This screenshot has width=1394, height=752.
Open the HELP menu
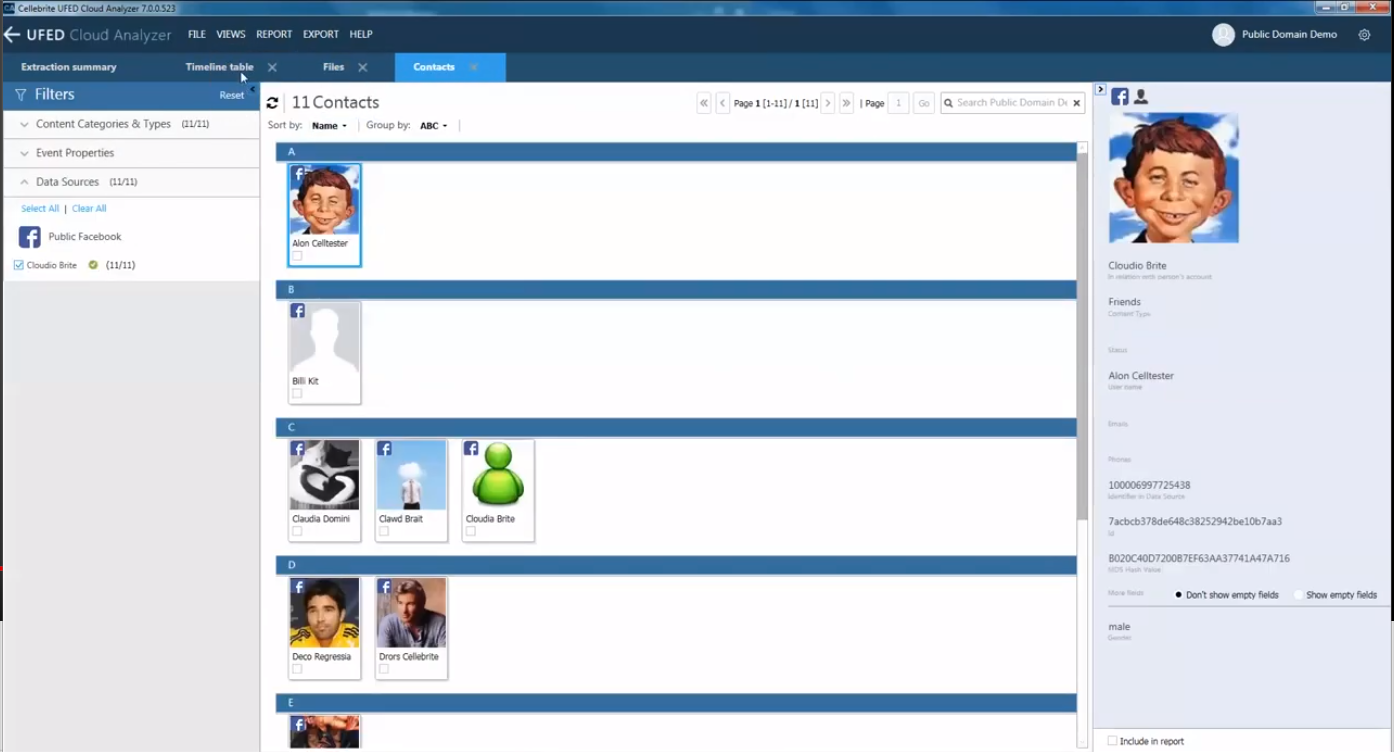[x=361, y=34]
